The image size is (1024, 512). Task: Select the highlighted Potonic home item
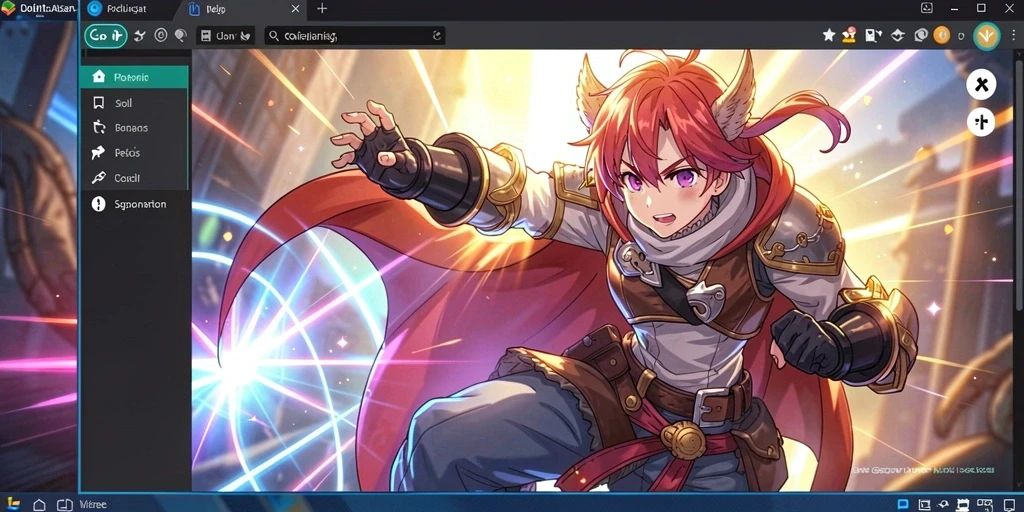click(135, 77)
